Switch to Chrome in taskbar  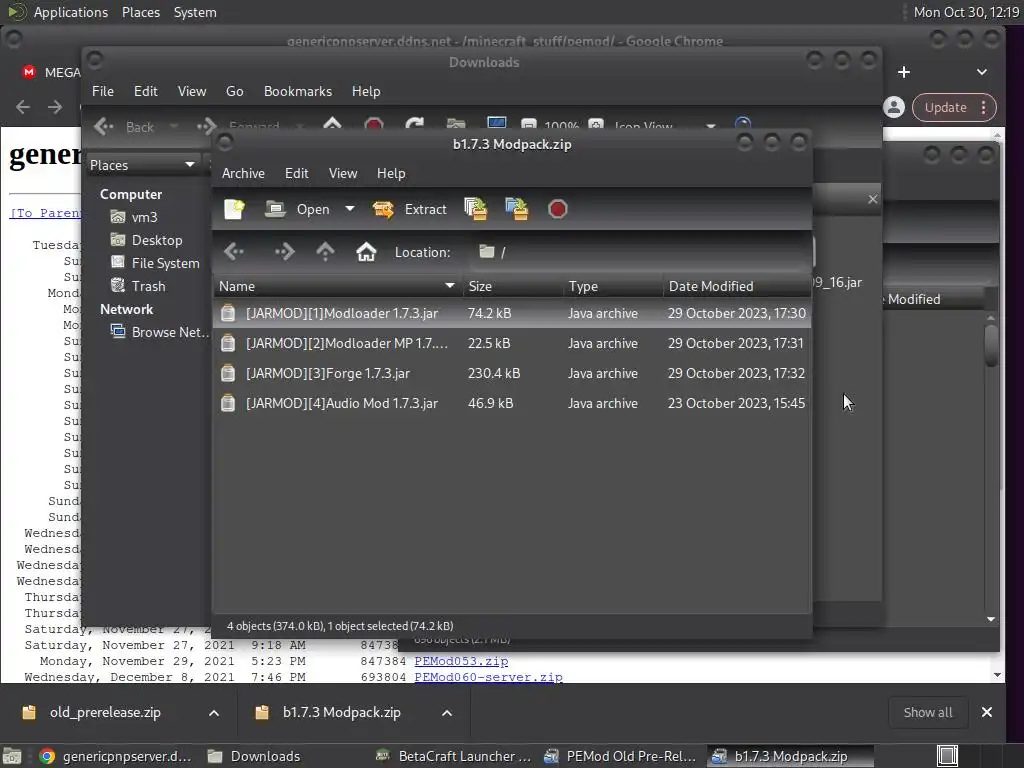click(x=115, y=756)
